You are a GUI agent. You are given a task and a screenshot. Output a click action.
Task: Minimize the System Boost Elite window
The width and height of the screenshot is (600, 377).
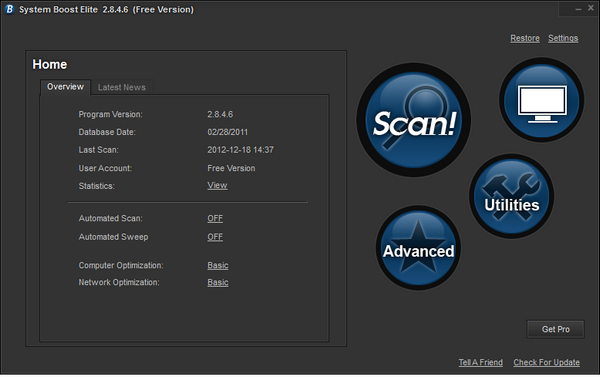click(578, 8)
